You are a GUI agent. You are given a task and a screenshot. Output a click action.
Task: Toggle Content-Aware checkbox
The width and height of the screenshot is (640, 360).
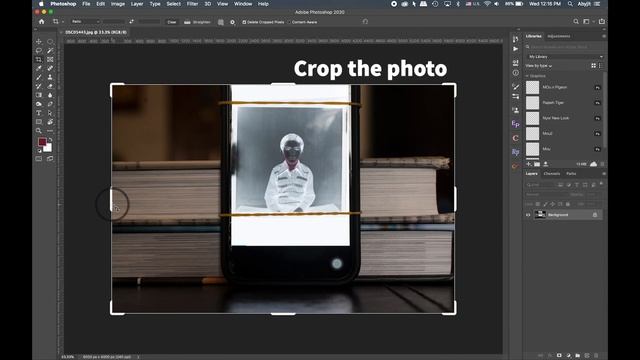coord(289,22)
